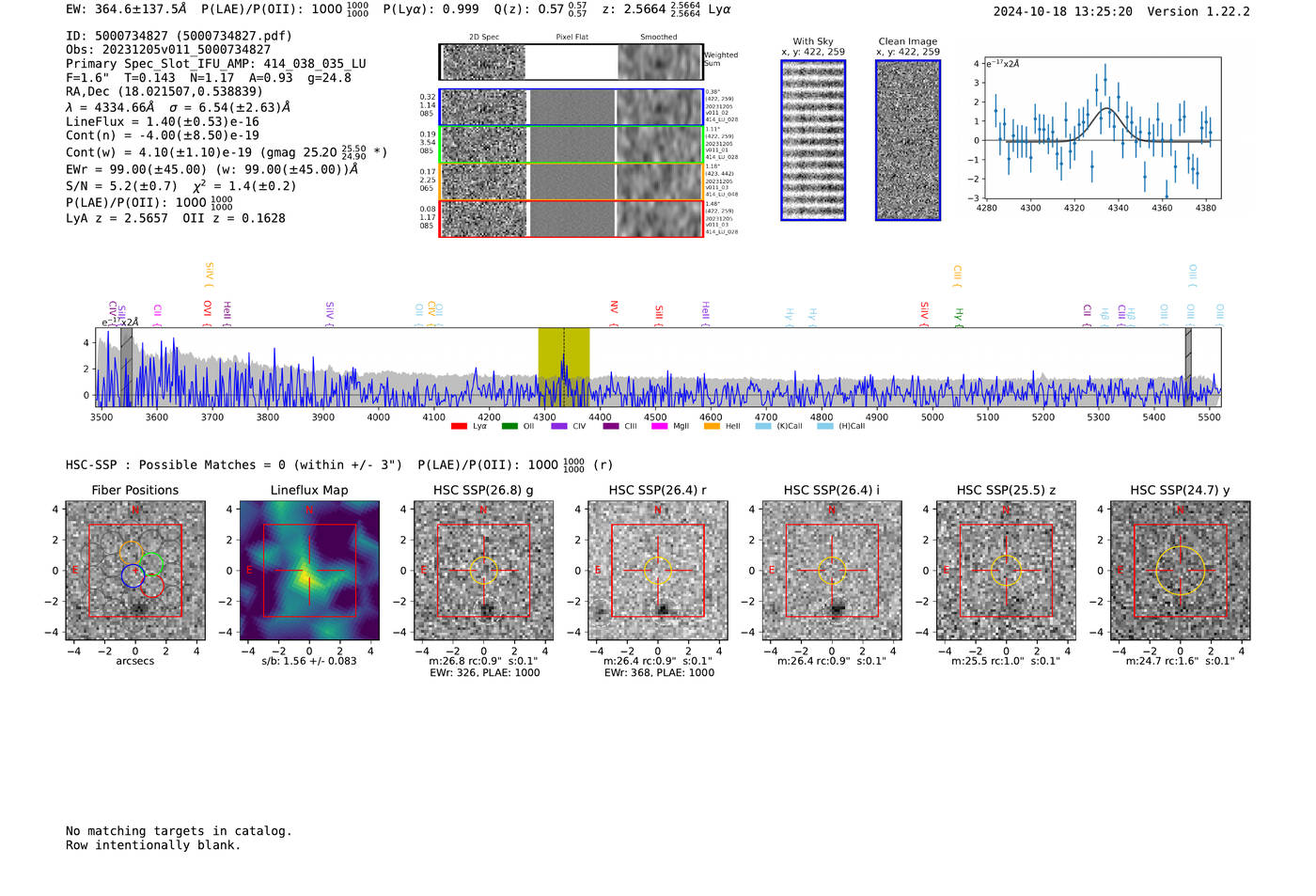Click the timestamp "2024-10-18 13:25:20"
Image resolution: width=1316 pixels, height=896 pixels.
(1063, 11)
